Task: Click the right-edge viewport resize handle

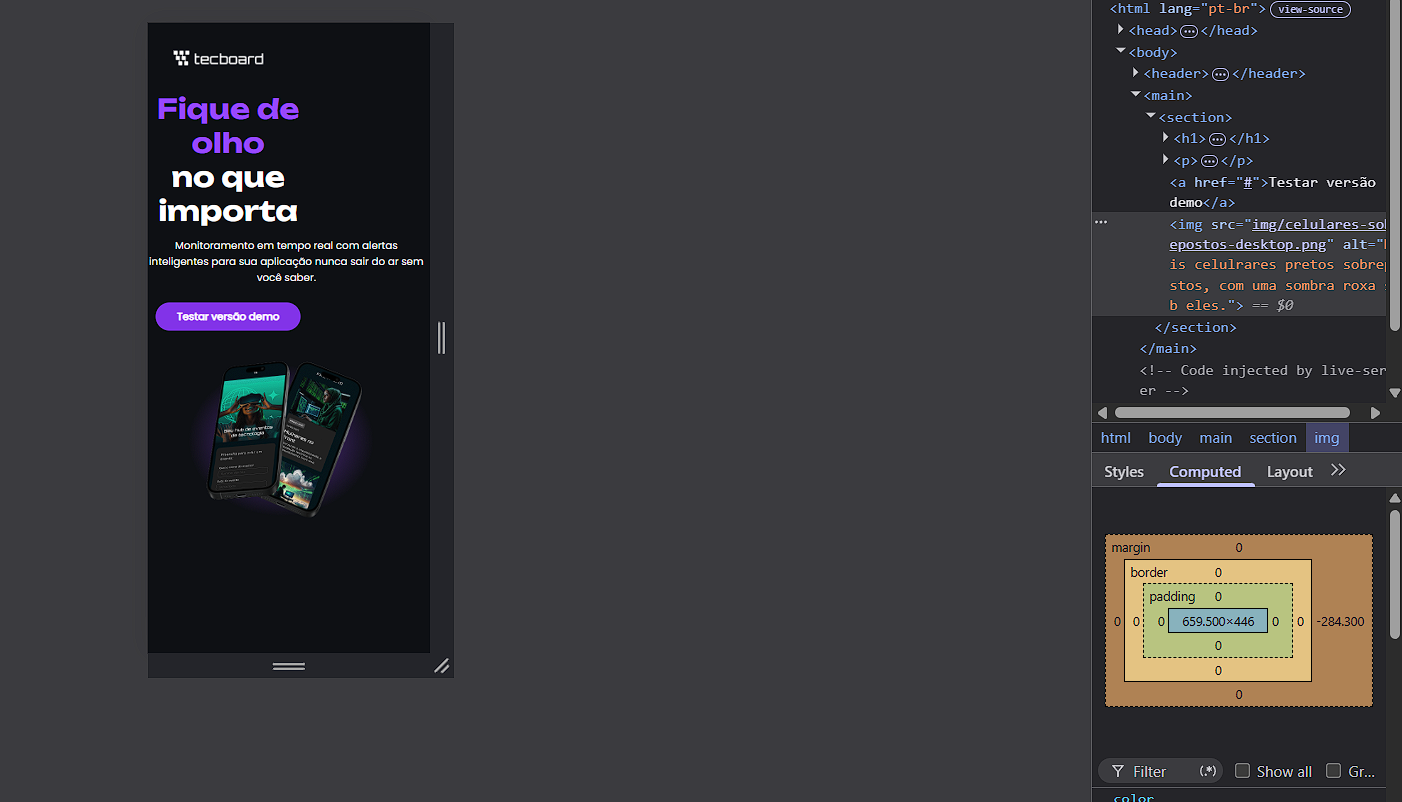Action: click(x=441, y=338)
